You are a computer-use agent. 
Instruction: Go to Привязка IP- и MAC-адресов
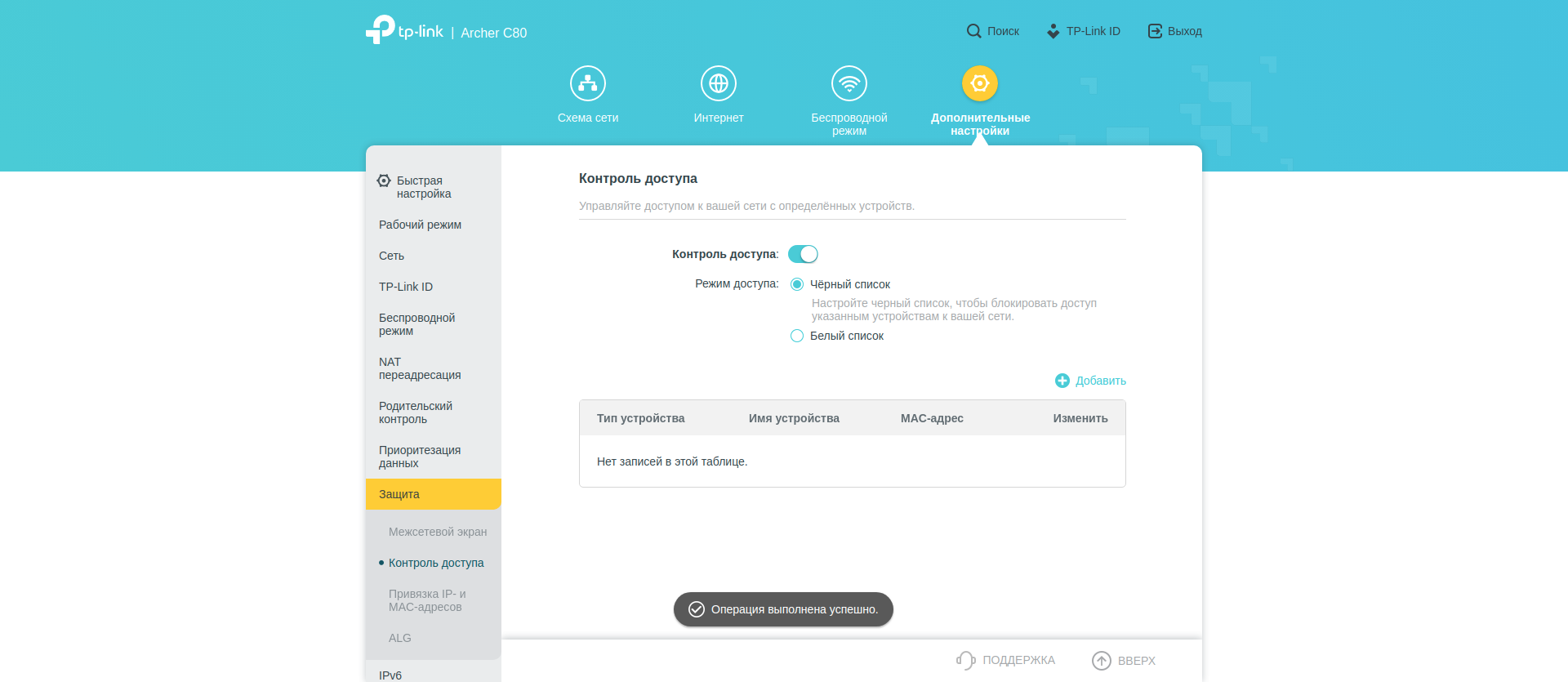point(427,600)
